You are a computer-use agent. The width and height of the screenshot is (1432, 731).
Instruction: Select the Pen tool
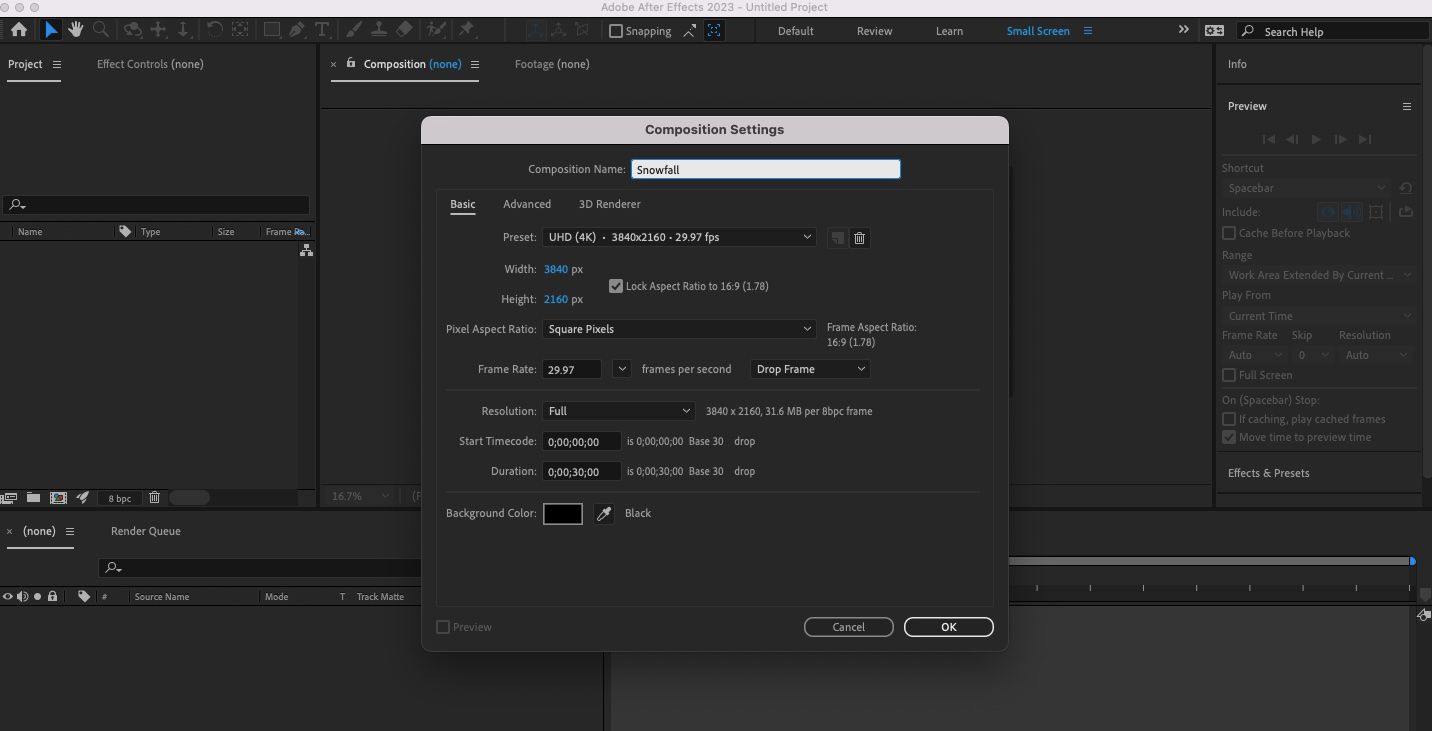(x=297, y=30)
